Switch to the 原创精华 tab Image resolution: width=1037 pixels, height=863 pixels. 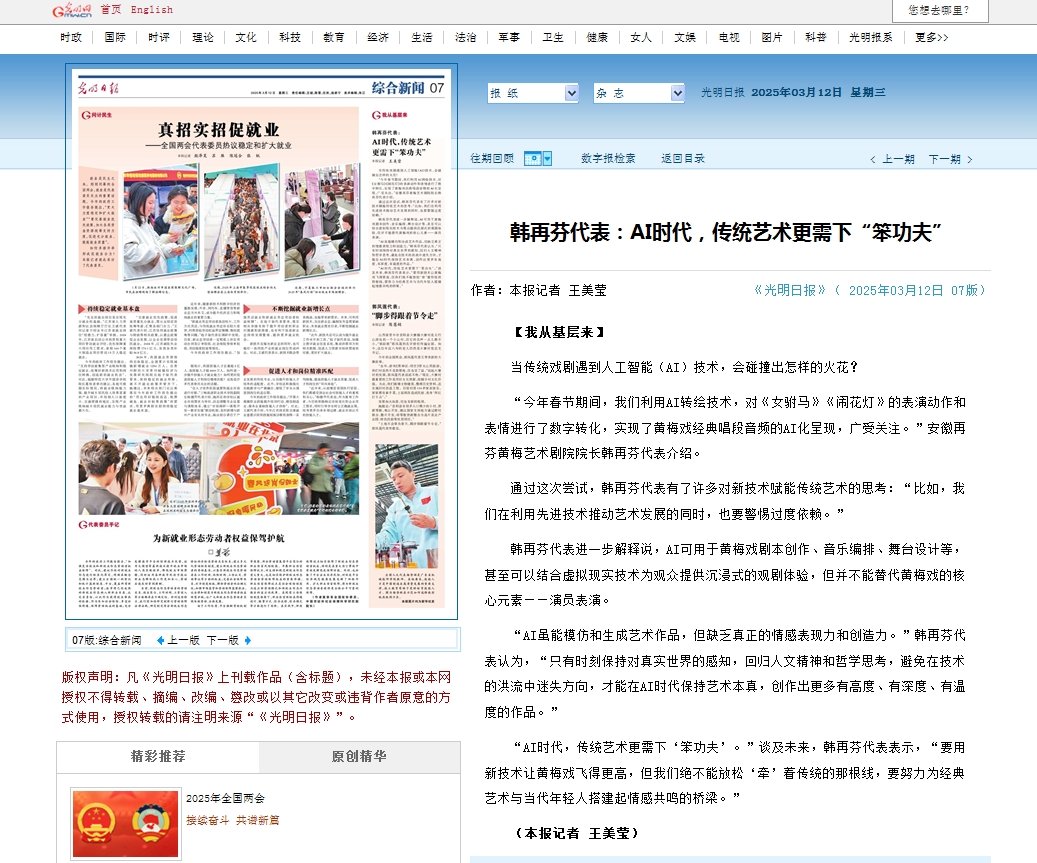coord(359,757)
